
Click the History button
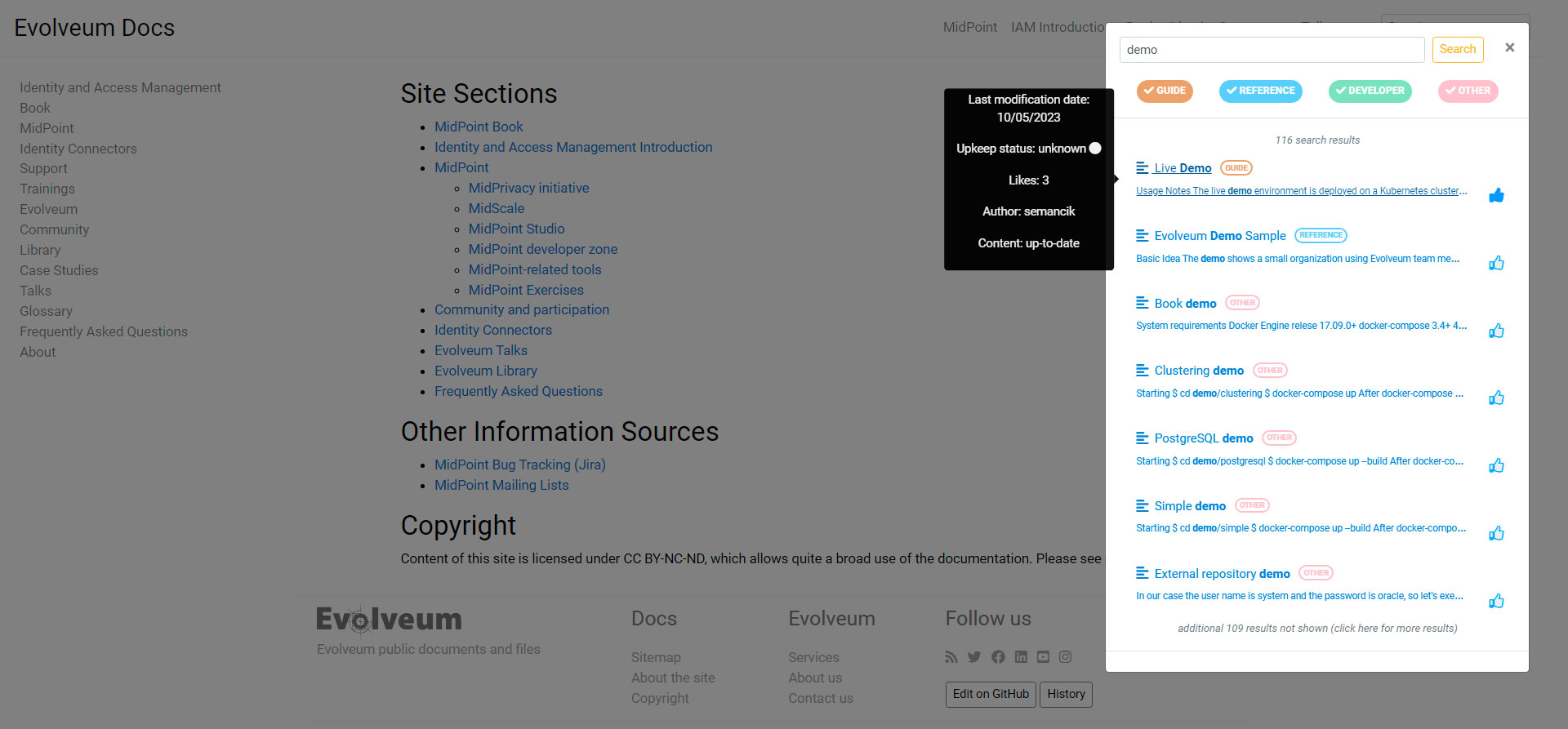[x=1066, y=694]
